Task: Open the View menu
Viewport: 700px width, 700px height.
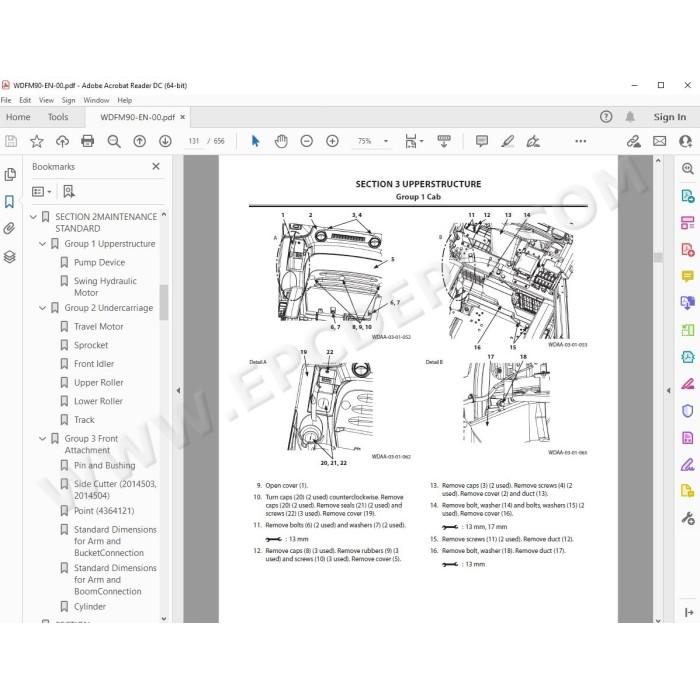Action: [x=46, y=100]
